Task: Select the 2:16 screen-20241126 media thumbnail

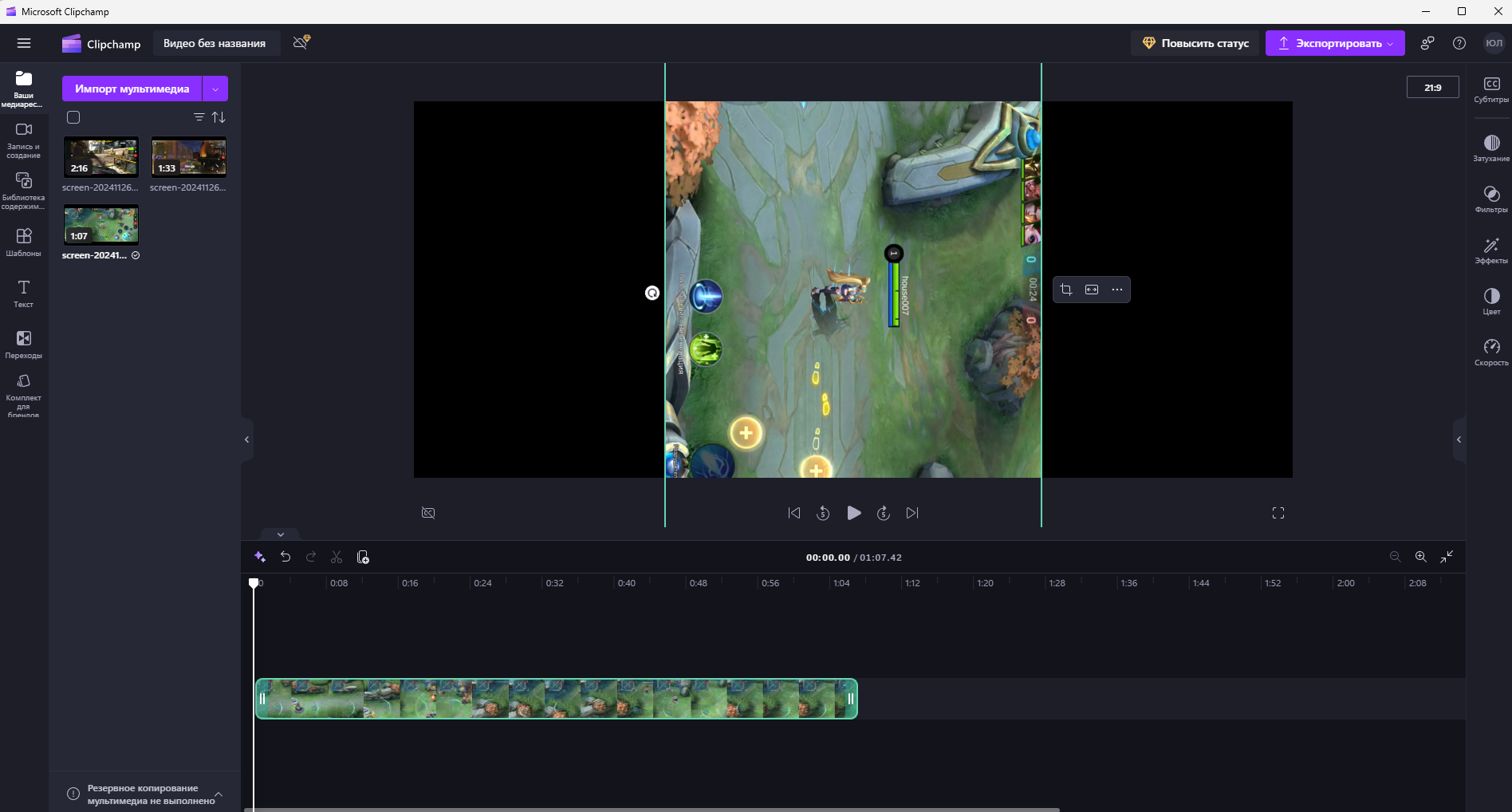Action: click(x=101, y=157)
